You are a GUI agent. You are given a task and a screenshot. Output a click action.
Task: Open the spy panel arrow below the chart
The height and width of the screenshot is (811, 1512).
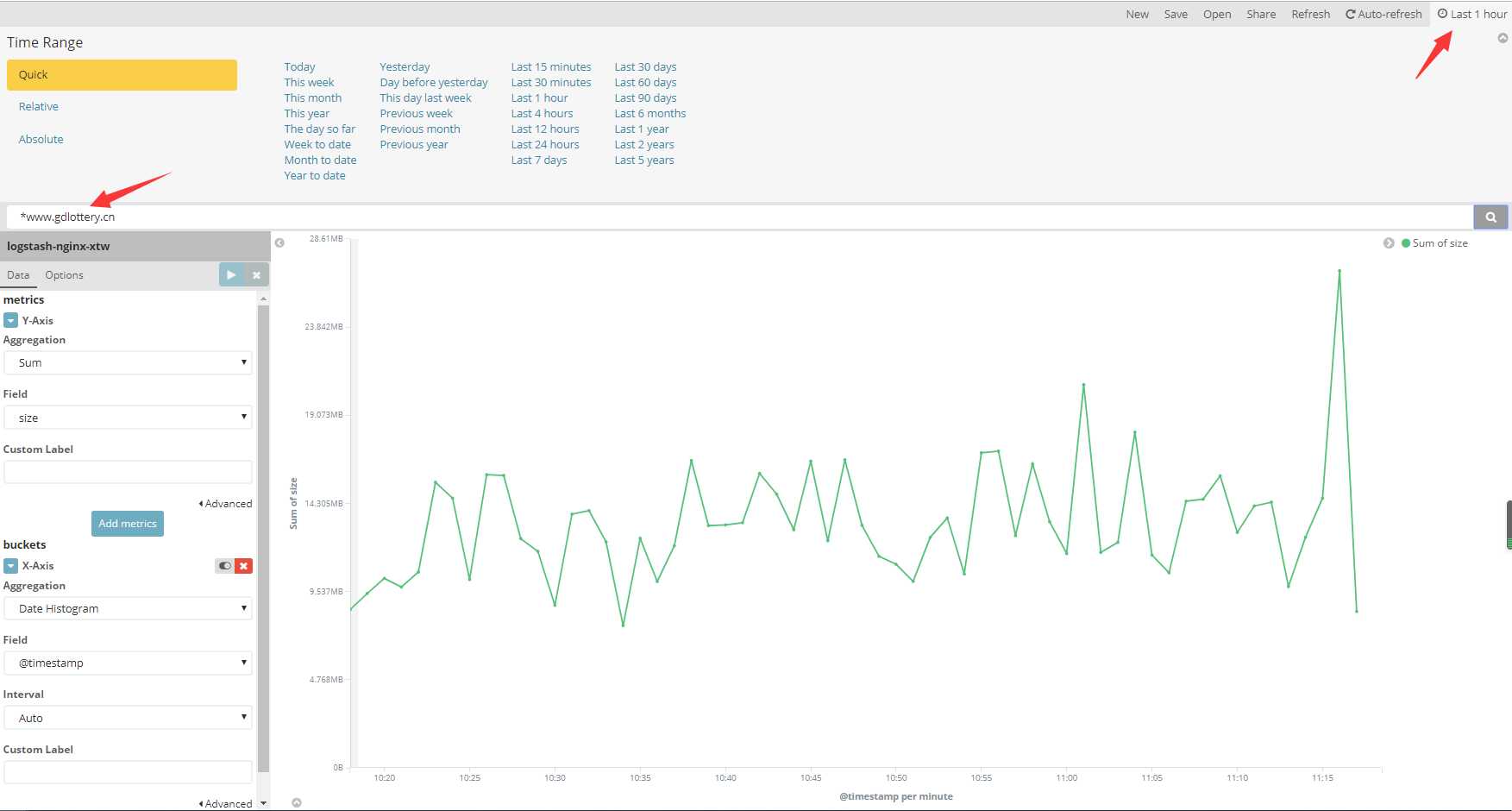[297, 802]
